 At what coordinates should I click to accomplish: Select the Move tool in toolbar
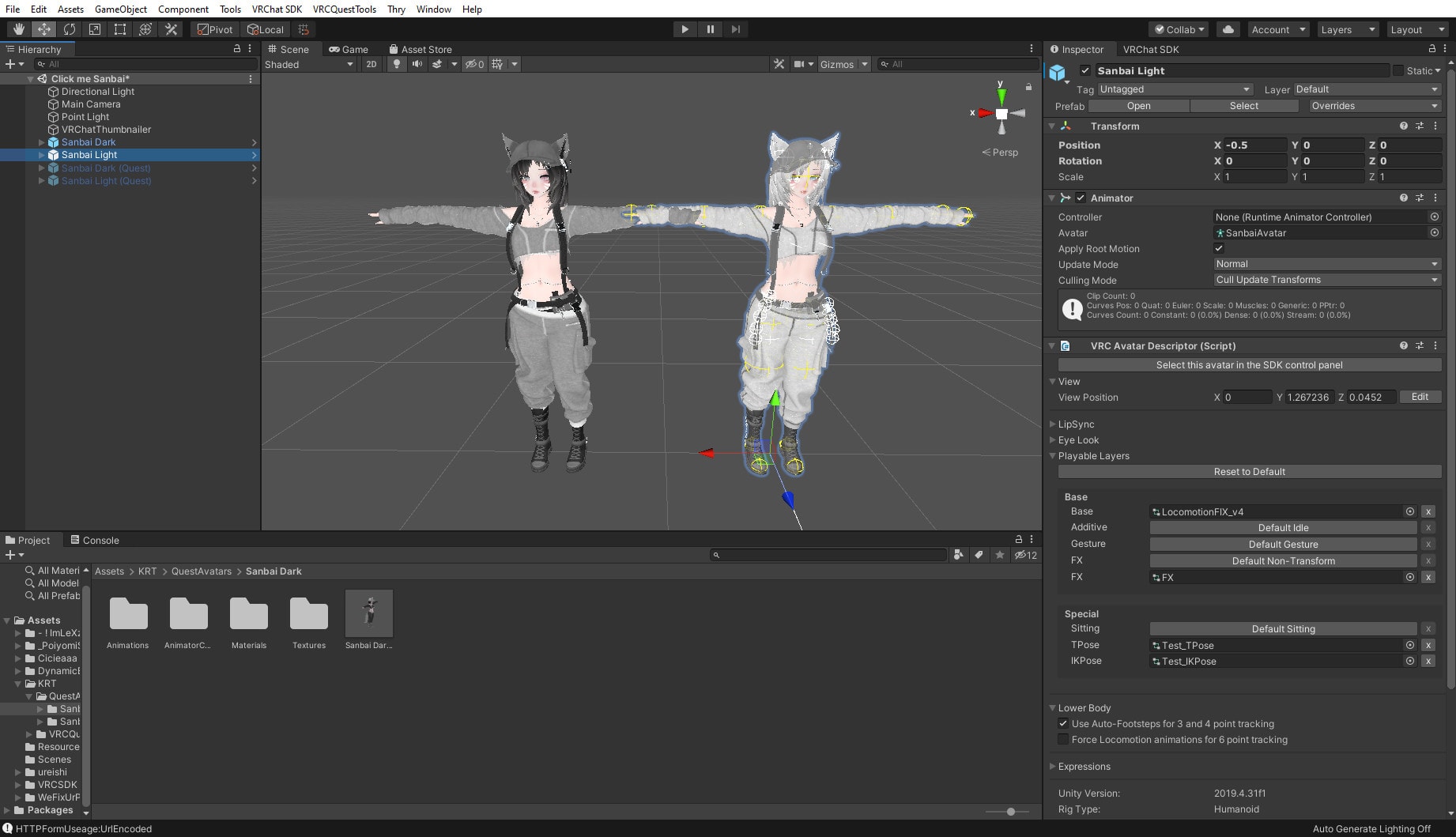43,29
